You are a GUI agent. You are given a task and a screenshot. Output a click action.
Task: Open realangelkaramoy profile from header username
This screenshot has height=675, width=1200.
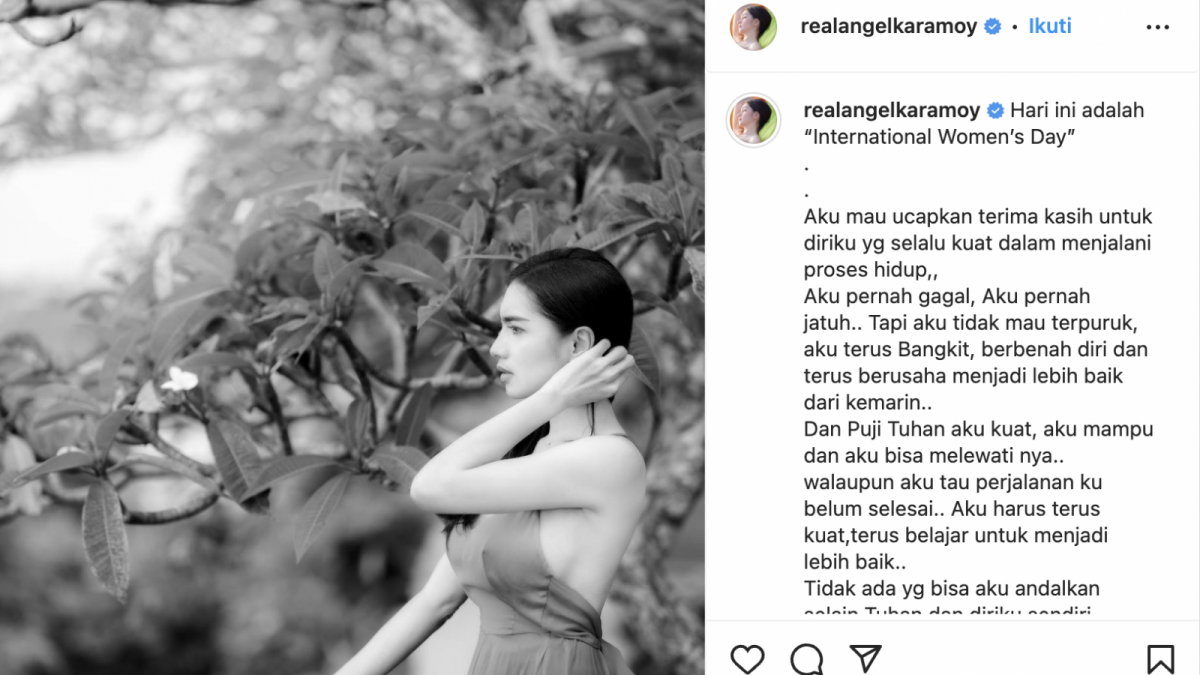coord(889,27)
